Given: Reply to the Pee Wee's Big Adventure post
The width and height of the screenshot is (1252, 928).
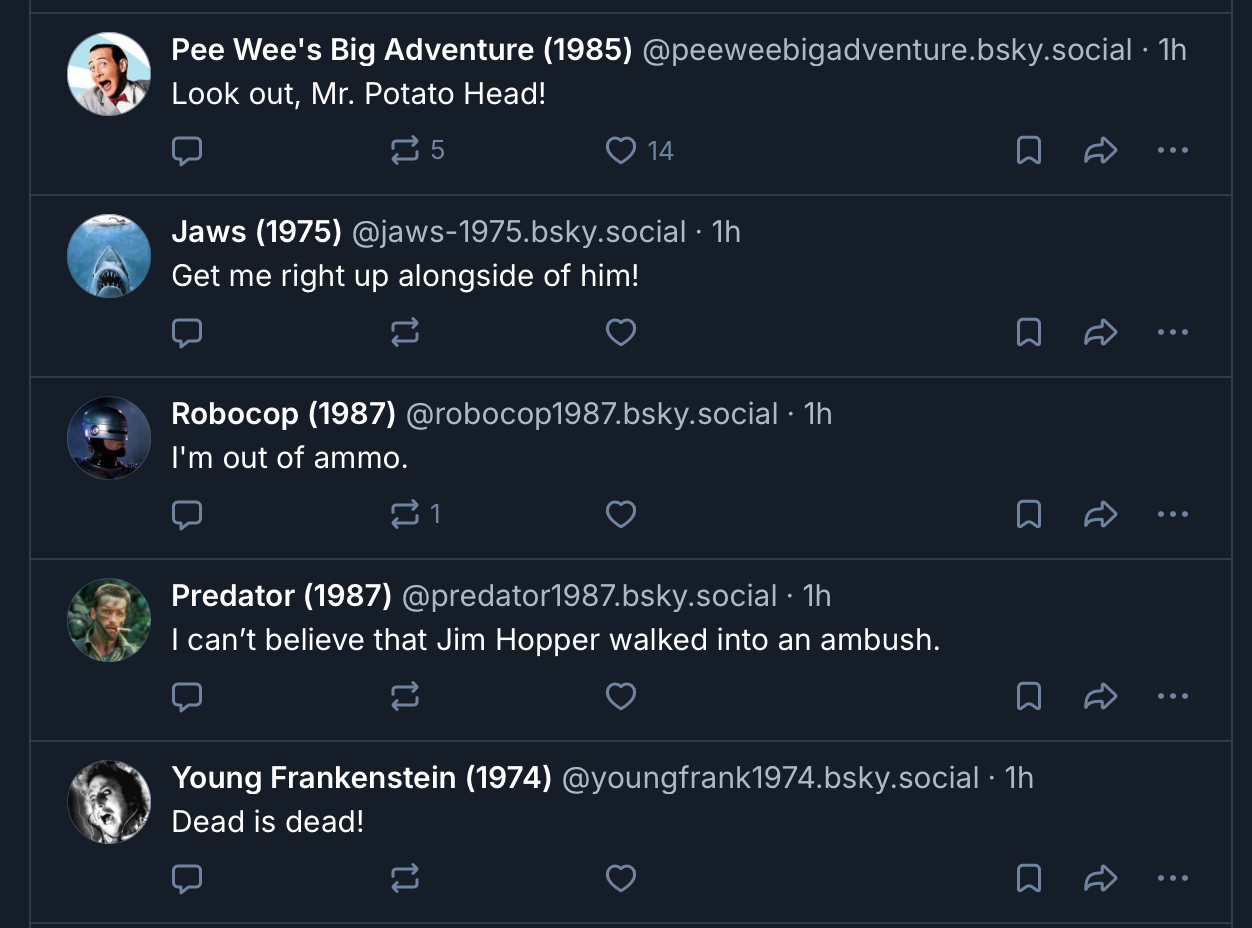Looking at the screenshot, I should click(x=187, y=151).
